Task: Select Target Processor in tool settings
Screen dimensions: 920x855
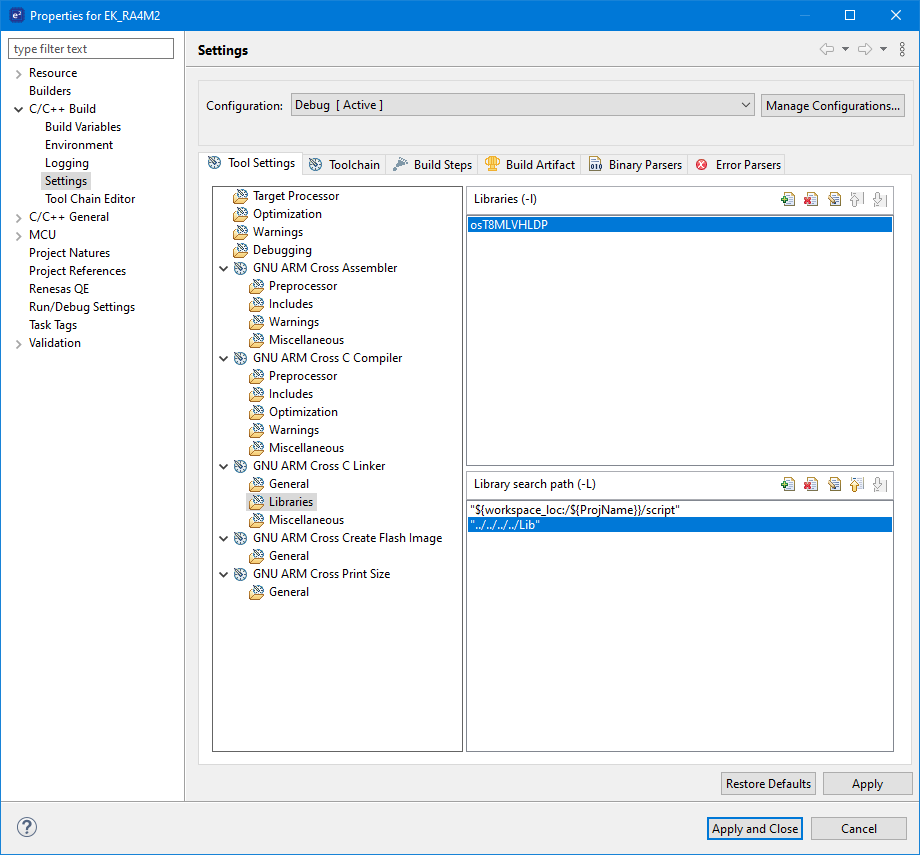Action: coord(295,196)
